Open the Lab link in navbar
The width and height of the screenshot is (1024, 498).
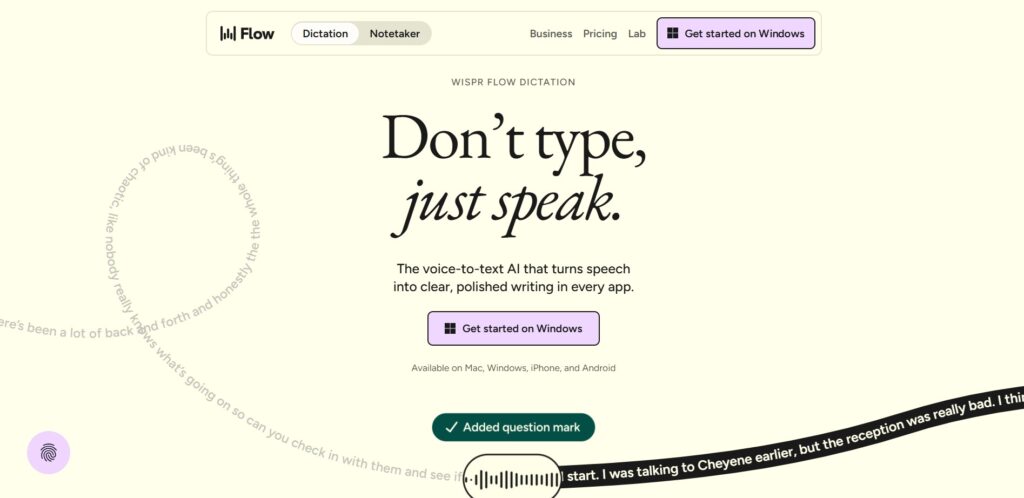[x=637, y=34]
